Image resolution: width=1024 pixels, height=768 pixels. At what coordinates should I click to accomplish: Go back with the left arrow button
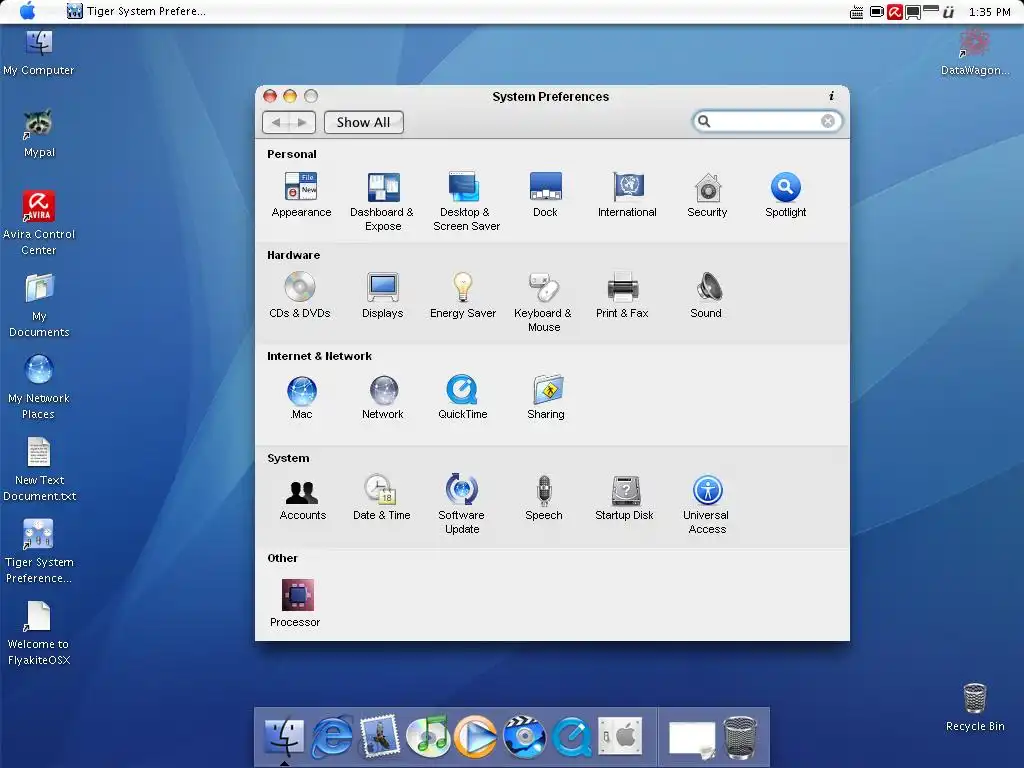(x=276, y=122)
